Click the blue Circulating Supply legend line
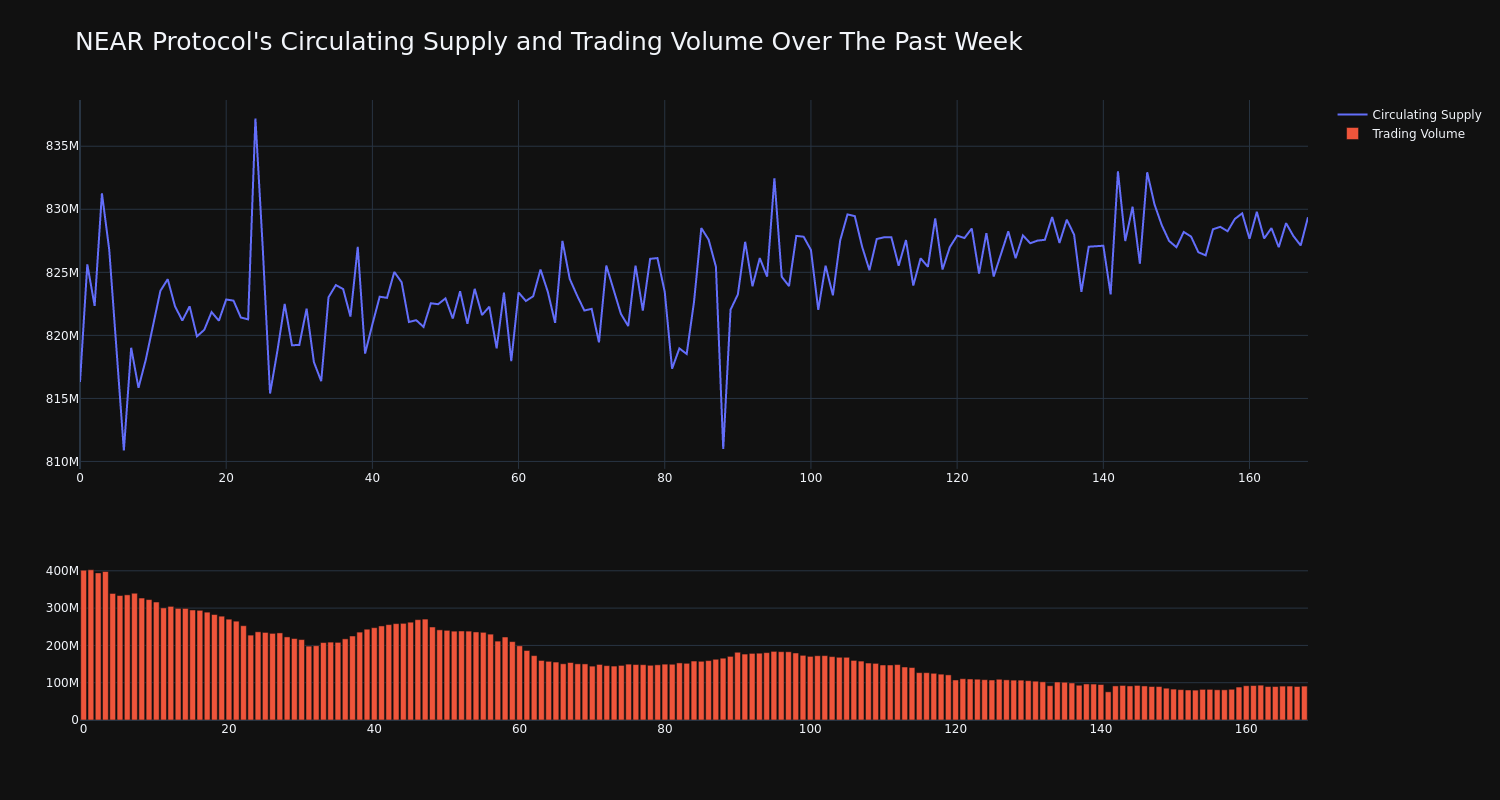Image resolution: width=1500 pixels, height=800 pixels. [x=1352, y=115]
